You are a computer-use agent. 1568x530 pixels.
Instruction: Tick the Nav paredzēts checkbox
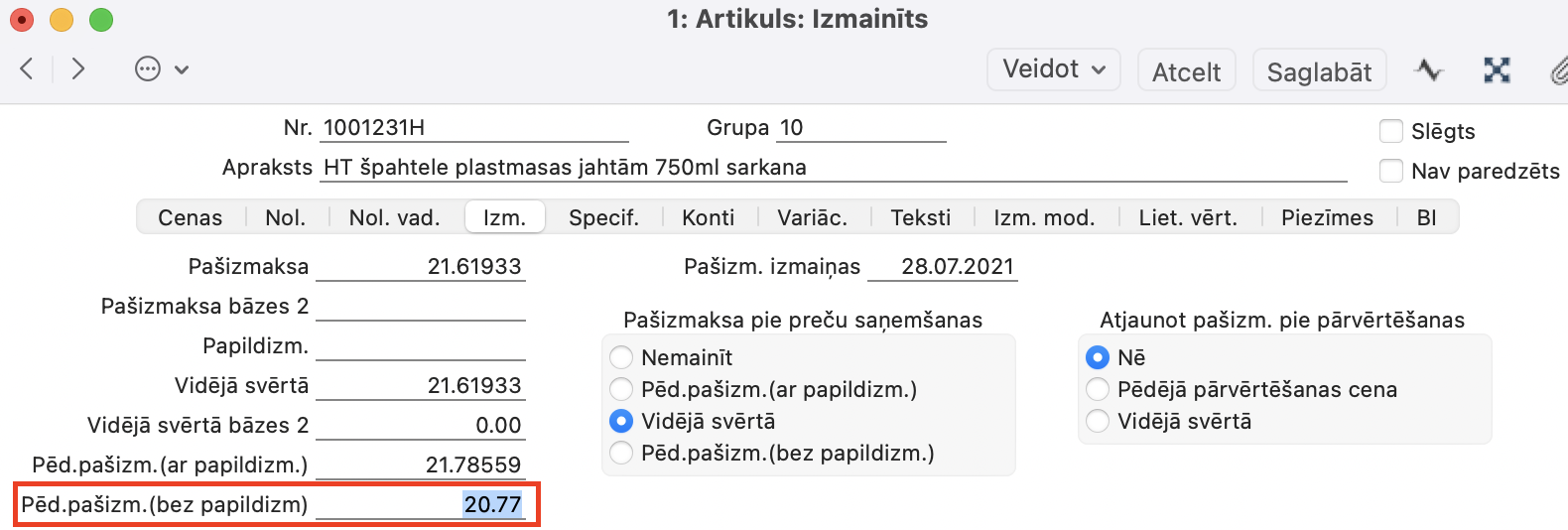[x=1391, y=171]
